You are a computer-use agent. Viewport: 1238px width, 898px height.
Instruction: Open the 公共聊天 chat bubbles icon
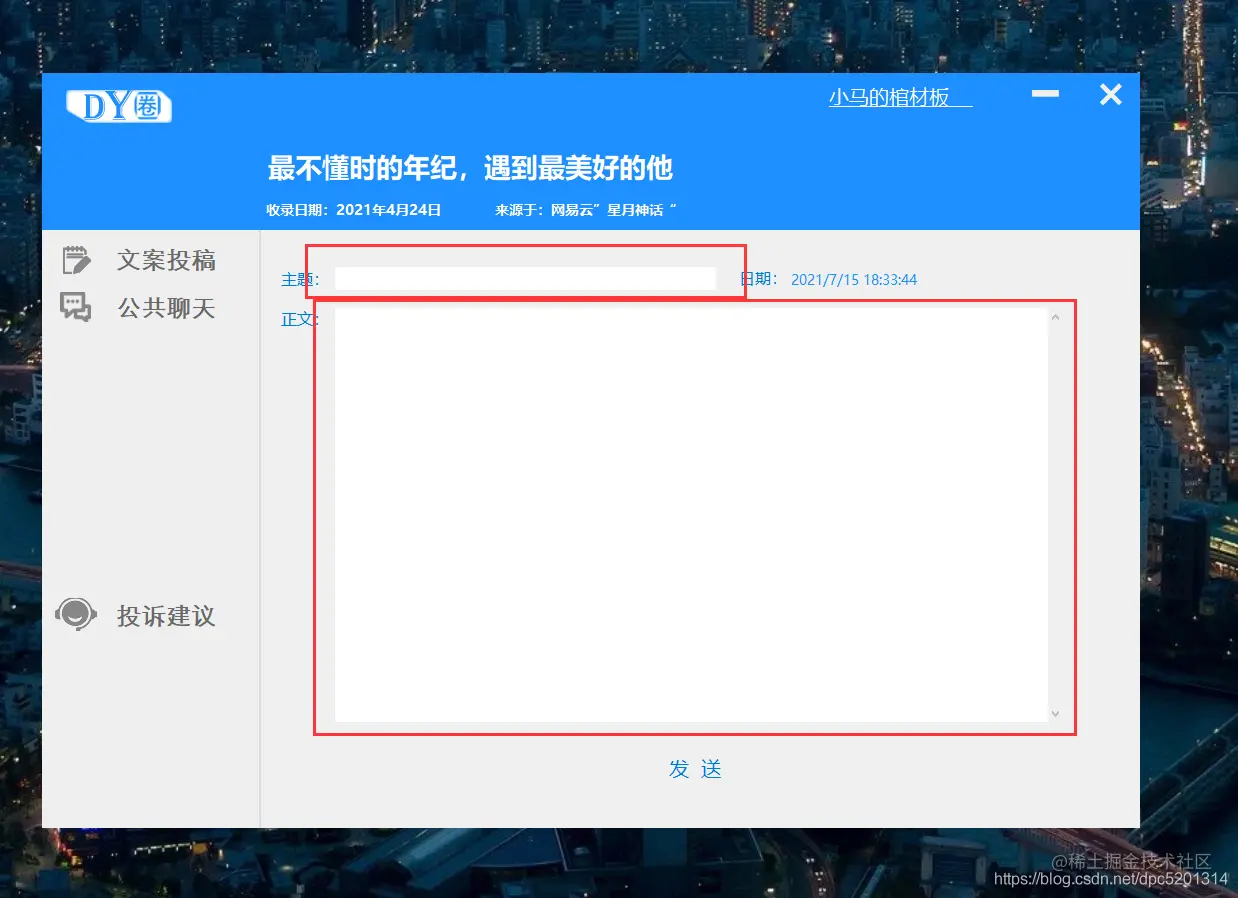click(76, 307)
